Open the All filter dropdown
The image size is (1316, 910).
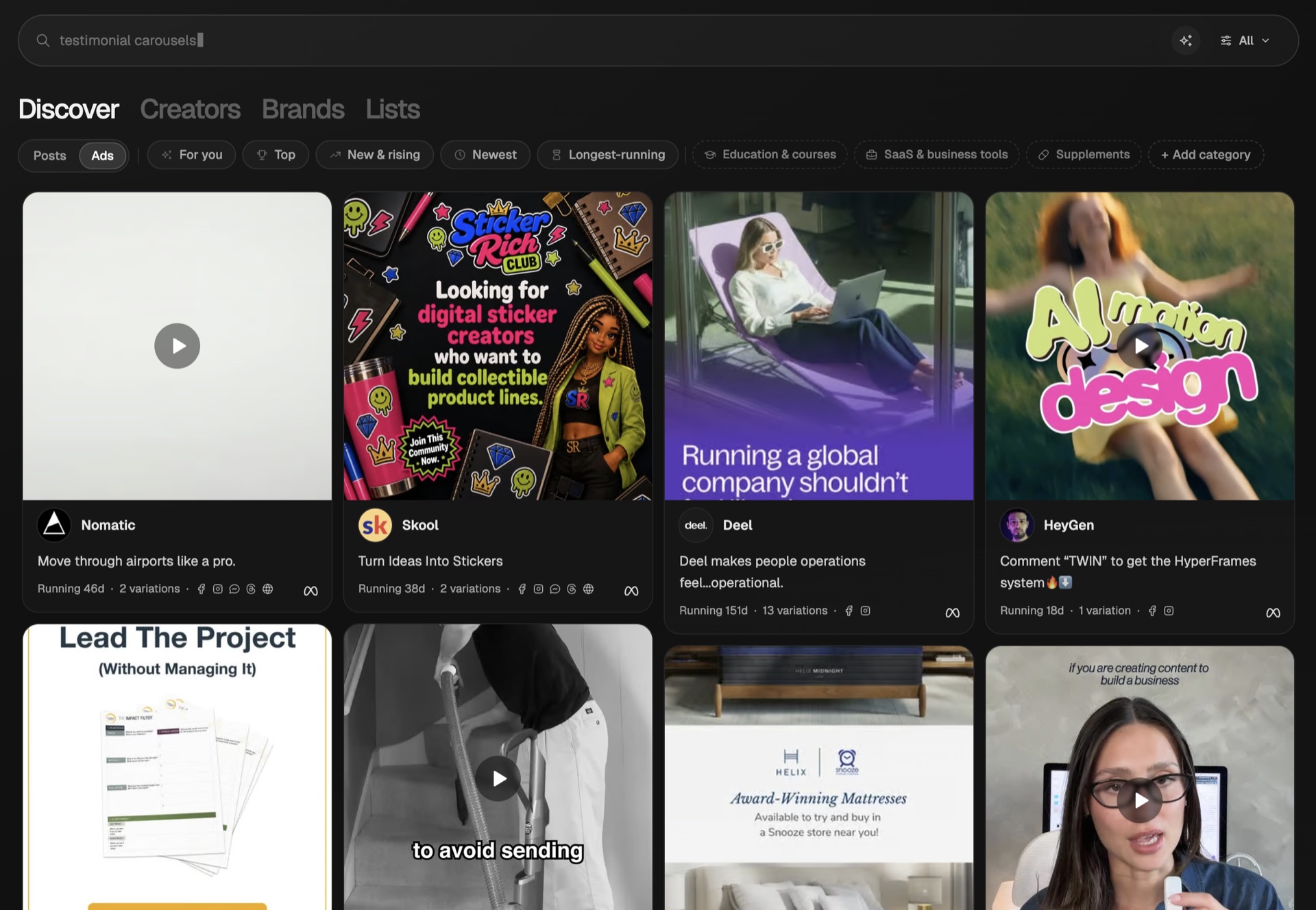1245,40
